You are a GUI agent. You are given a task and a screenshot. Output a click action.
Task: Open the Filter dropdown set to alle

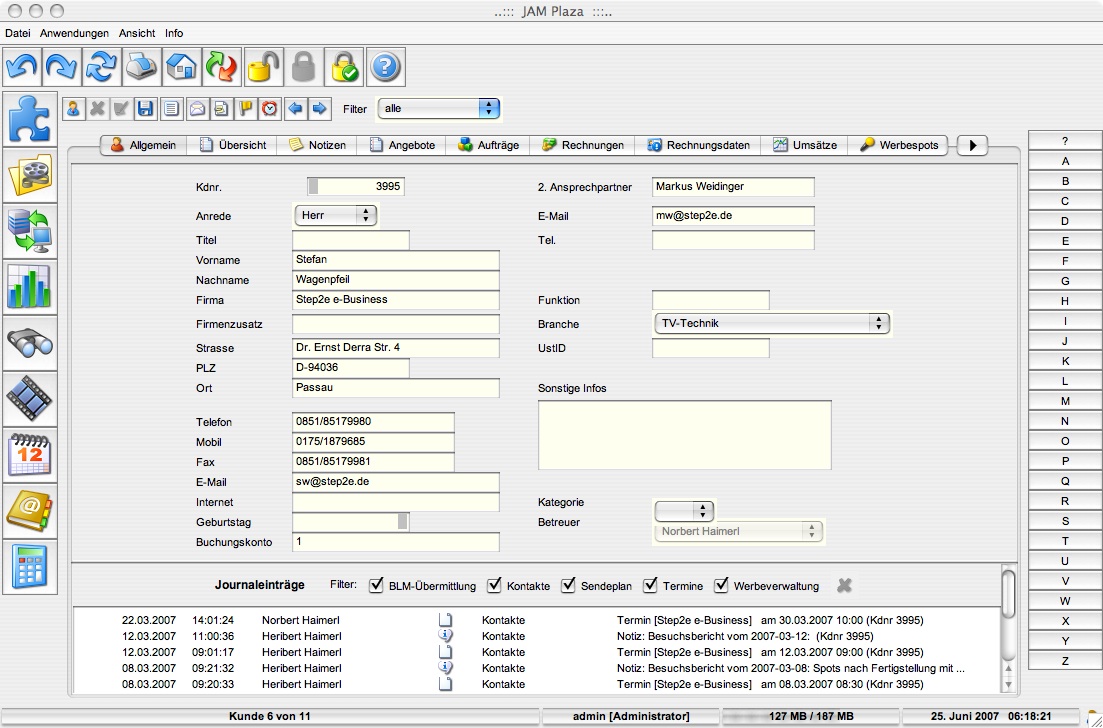point(438,108)
